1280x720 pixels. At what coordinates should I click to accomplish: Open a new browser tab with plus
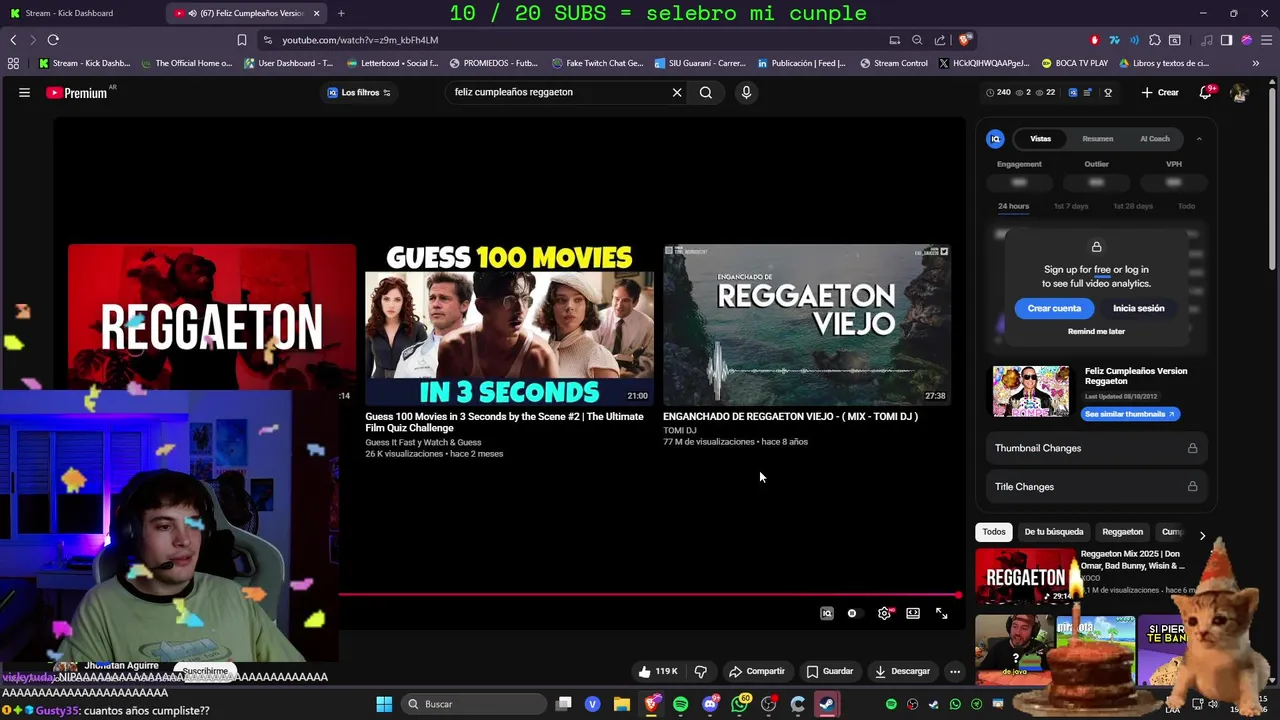(x=341, y=13)
